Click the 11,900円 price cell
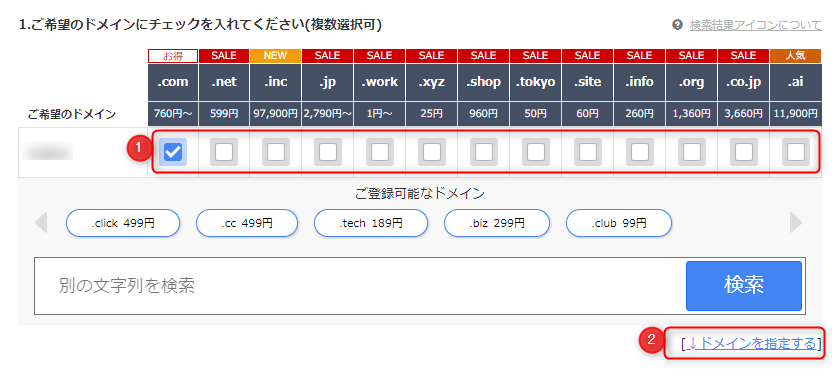This screenshot has width=832, height=378. [796, 113]
